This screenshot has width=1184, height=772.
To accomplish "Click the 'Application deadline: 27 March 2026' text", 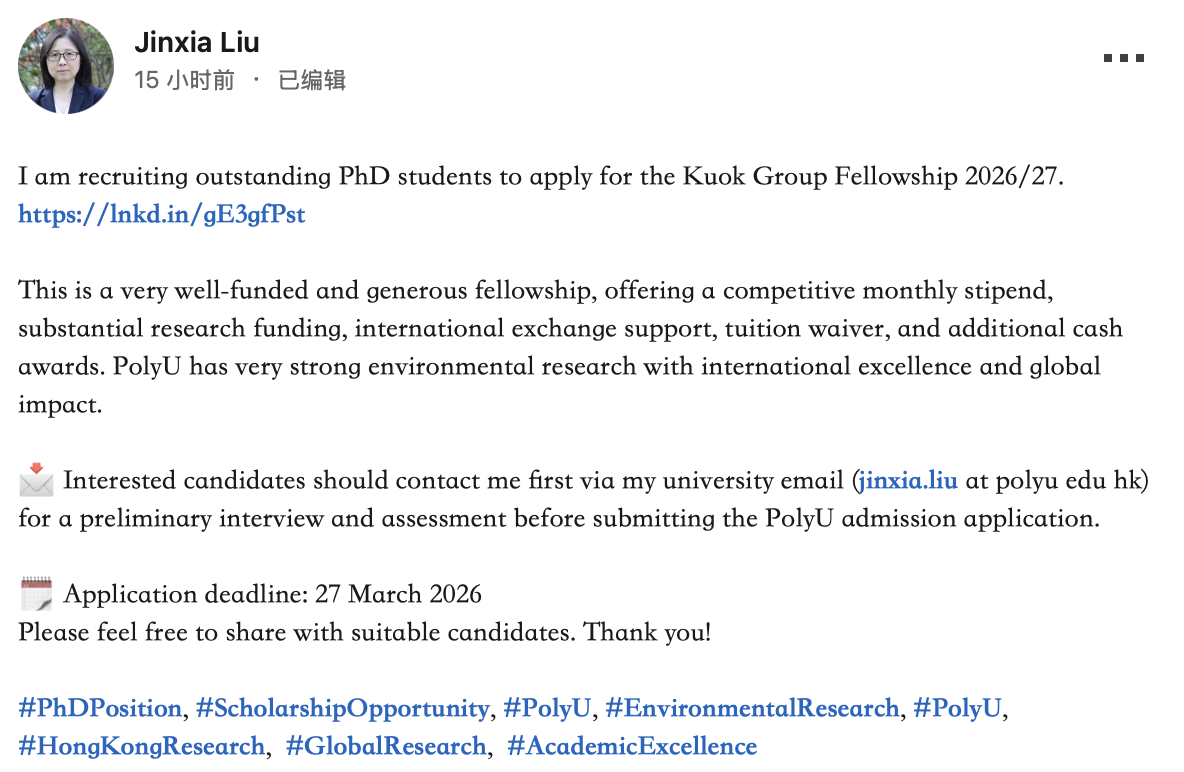I will [272, 594].
